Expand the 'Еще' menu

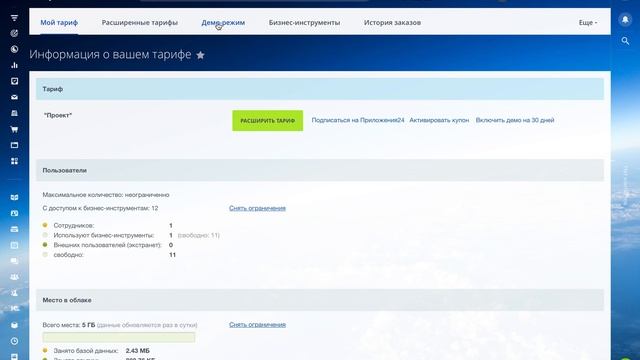coord(588,23)
